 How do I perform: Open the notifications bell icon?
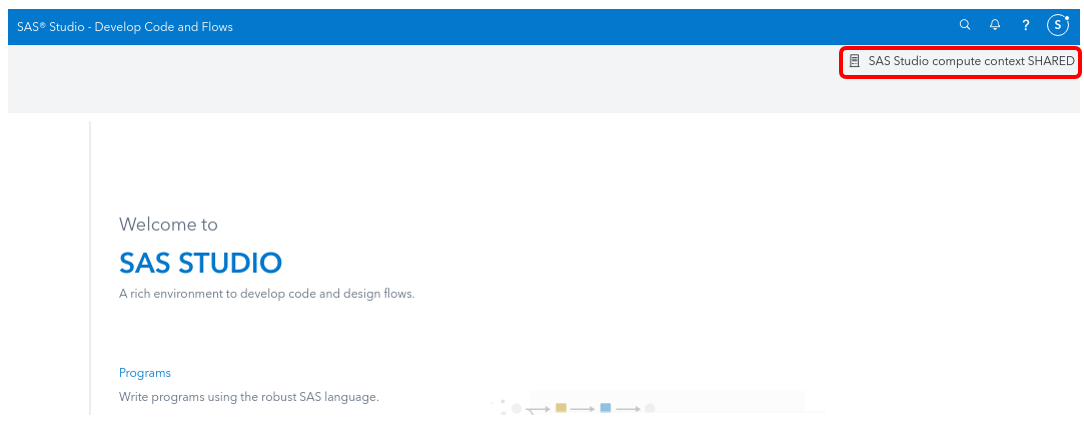tap(995, 25)
